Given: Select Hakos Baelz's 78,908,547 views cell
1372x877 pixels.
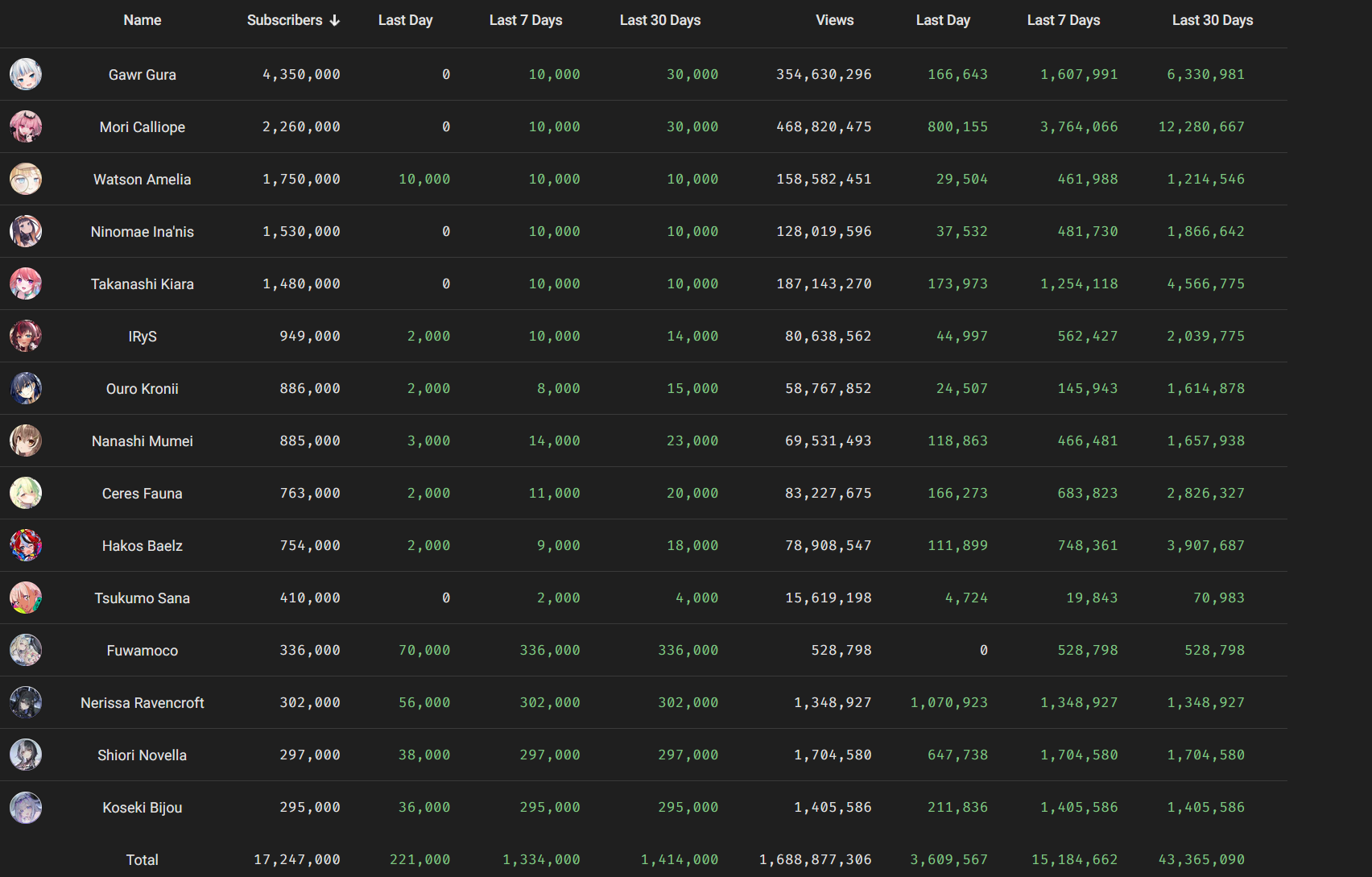Looking at the screenshot, I should click(x=829, y=545).
